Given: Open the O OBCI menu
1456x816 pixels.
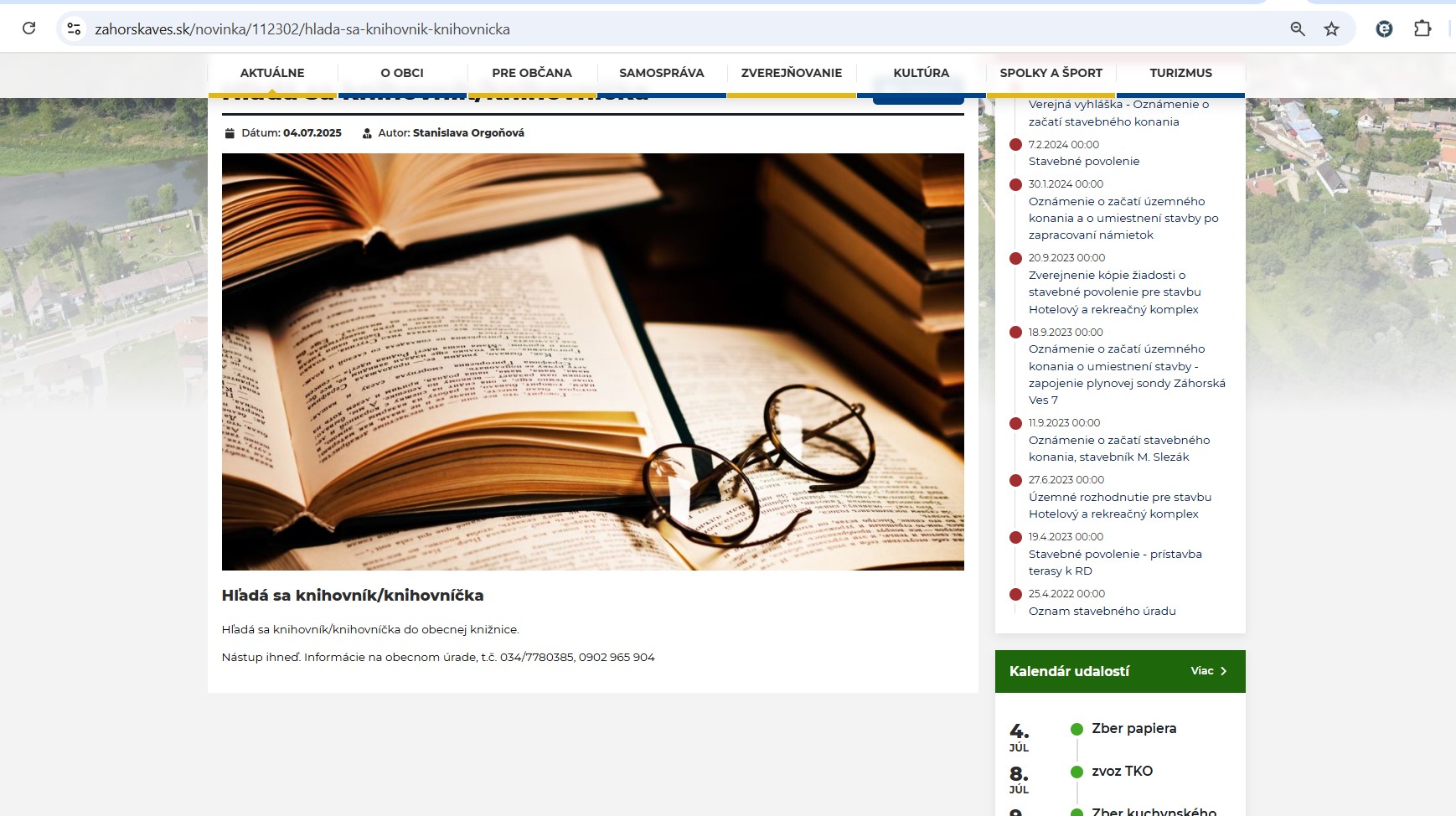Looking at the screenshot, I should [x=402, y=73].
